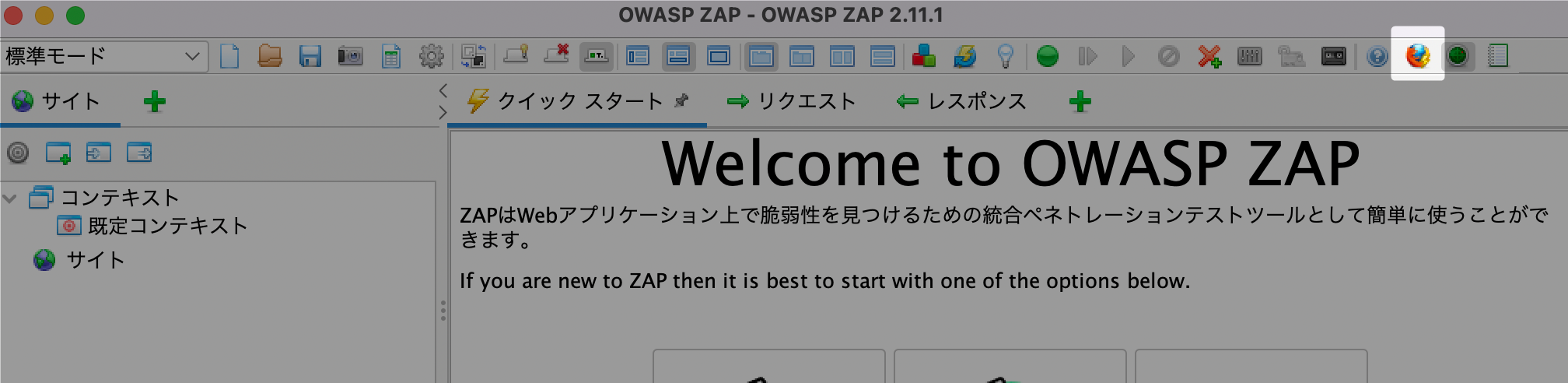Open the green notebook report icon
1568x383 pixels.
1498,56
